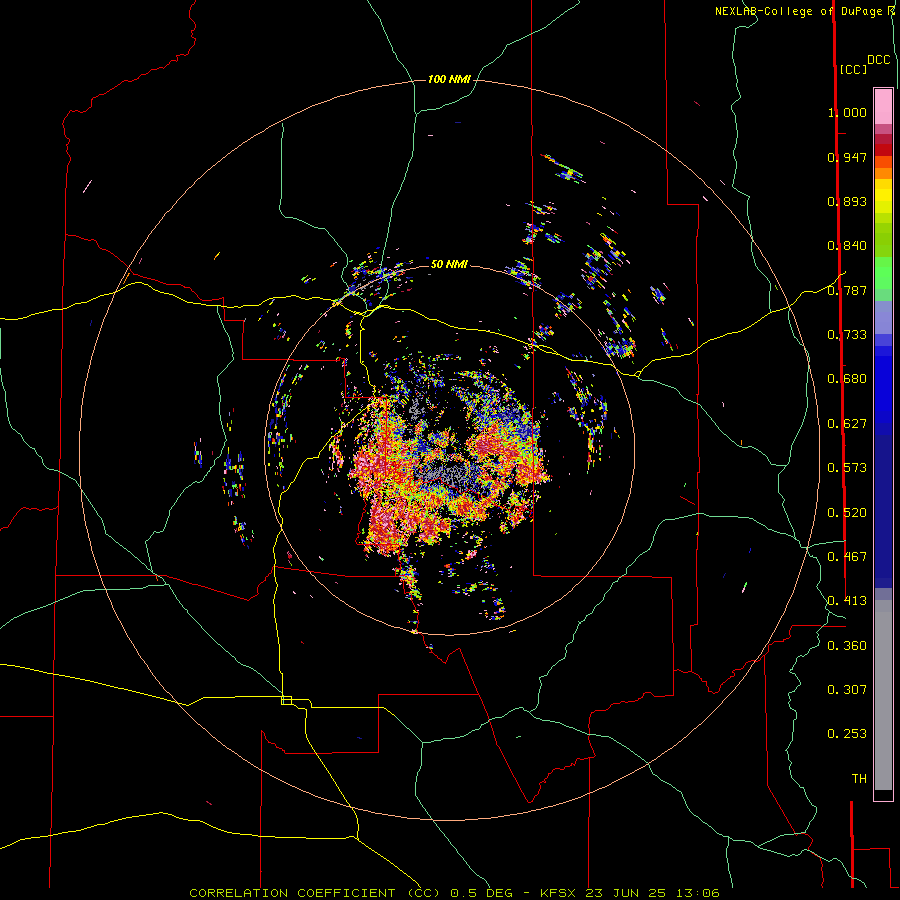The height and width of the screenshot is (900, 900).
Task: Select the 0.467 scale value
Action: 847,557
